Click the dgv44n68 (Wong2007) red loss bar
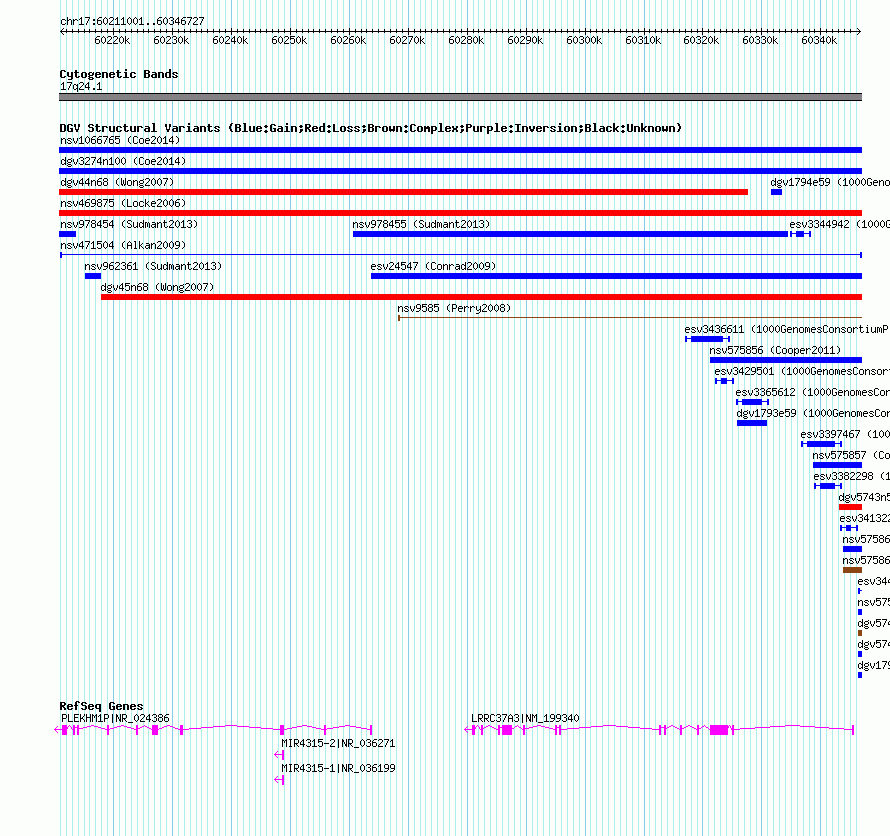This screenshot has width=890, height=836. (404, 192)
